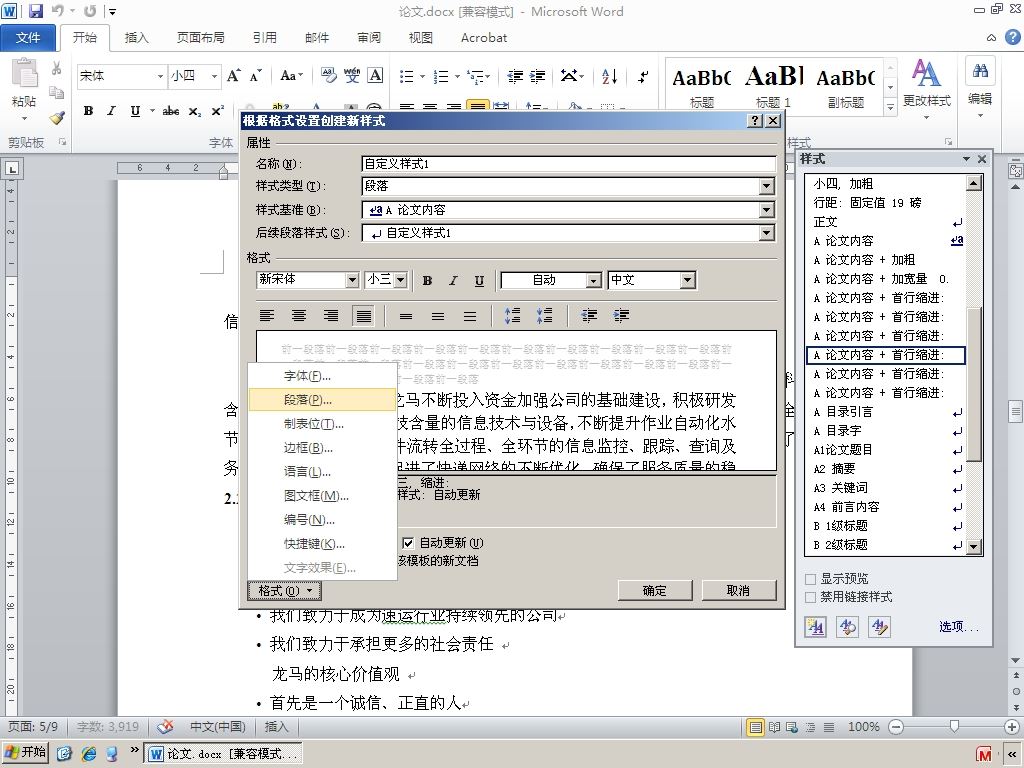This screenshot has height=768, width=1024.
Task: Click the 取消 button
Action: [739, 590]
